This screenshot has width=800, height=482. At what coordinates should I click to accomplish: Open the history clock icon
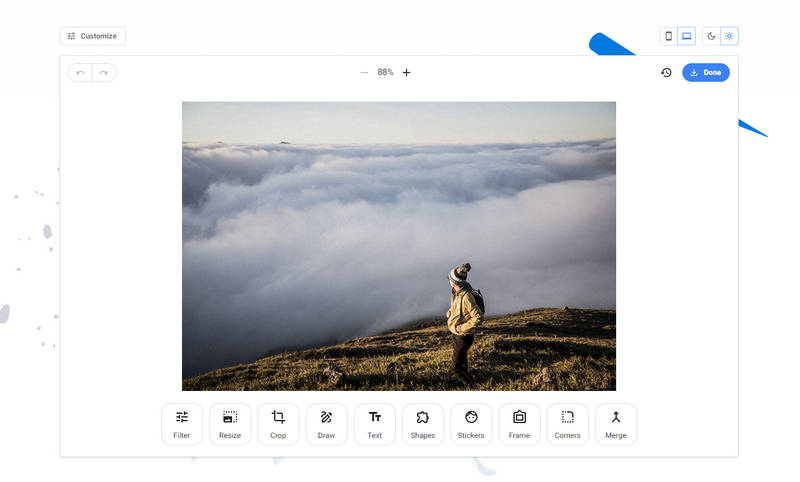click(666, 72)
